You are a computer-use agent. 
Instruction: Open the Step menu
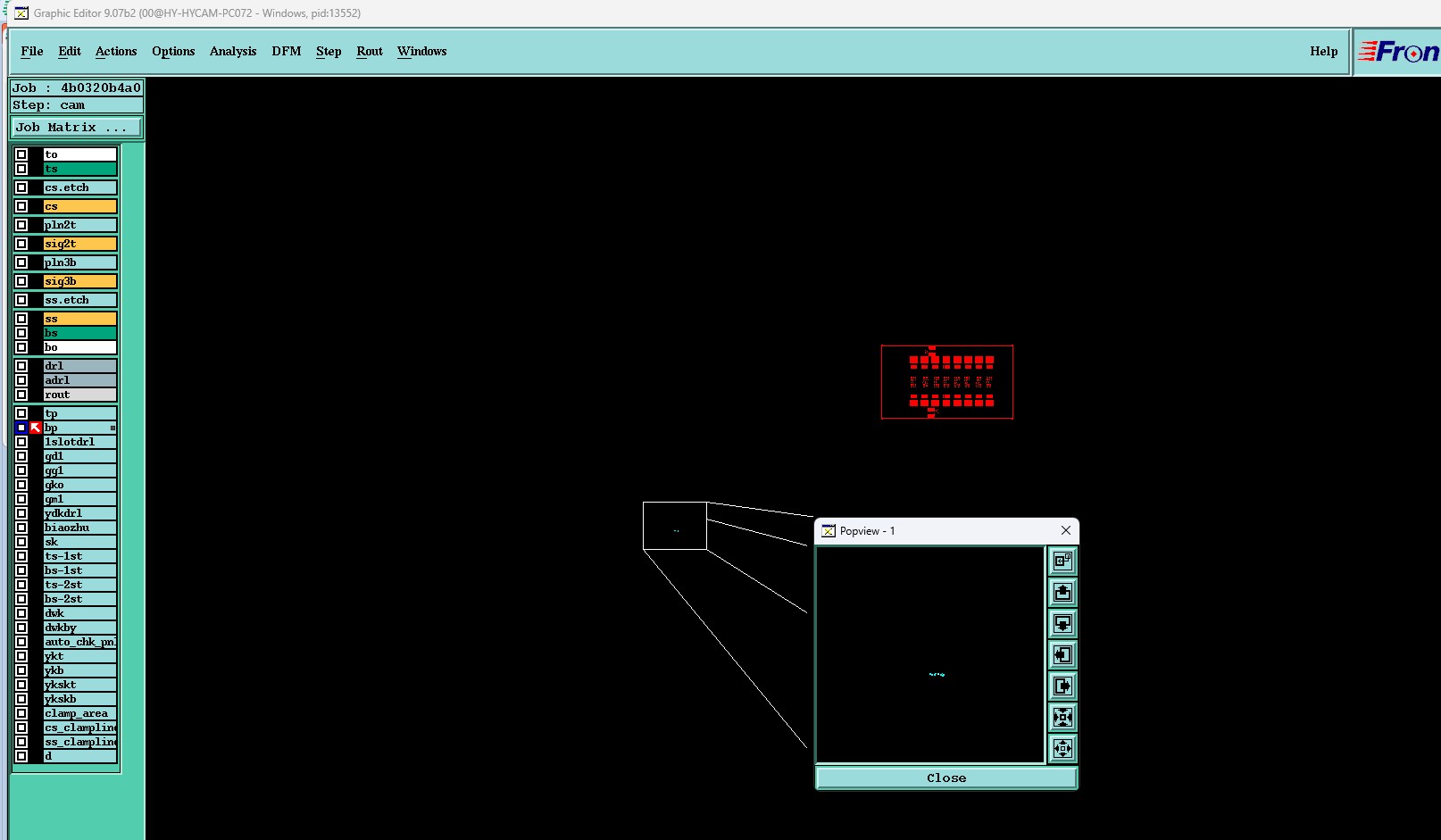pos(329,51)
